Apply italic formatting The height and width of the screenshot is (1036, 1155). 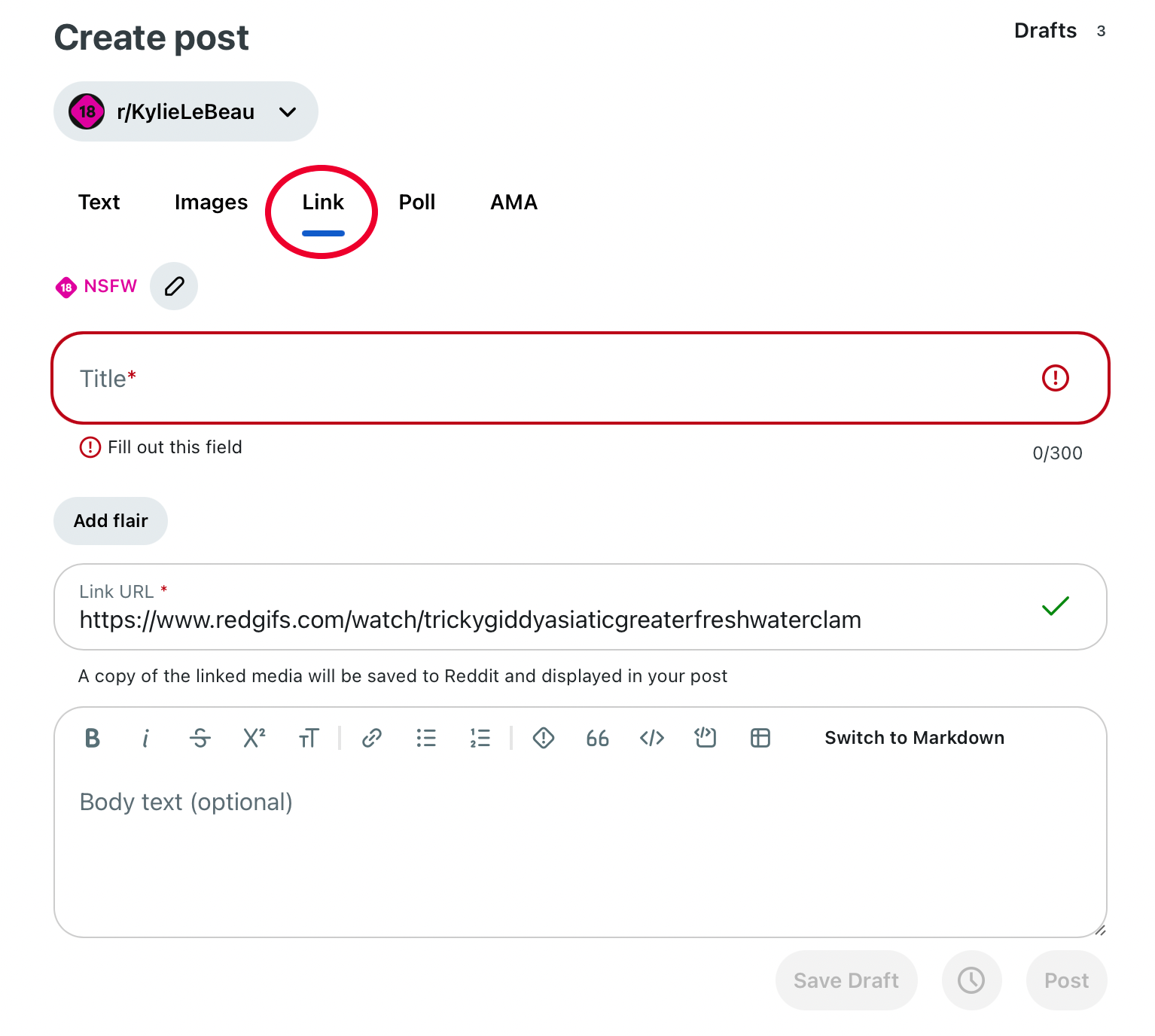pos(146,738)
